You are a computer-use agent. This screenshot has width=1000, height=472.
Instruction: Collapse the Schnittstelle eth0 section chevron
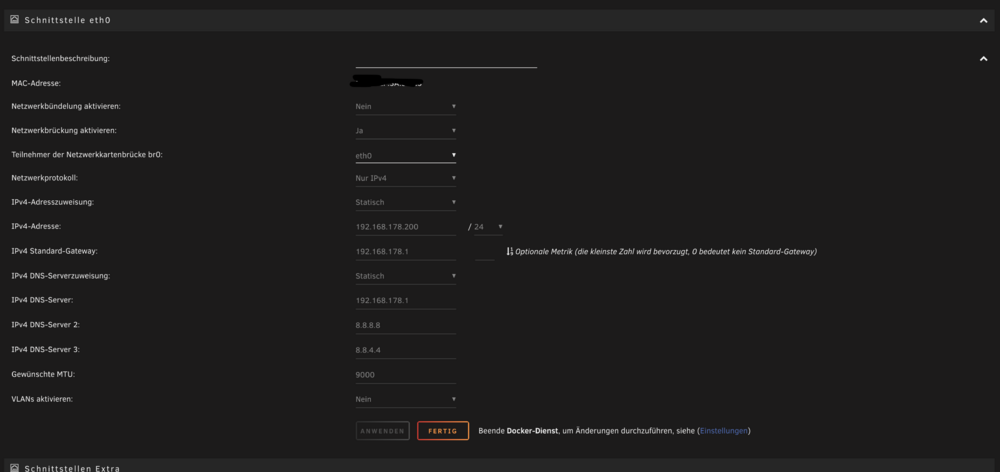(x=983, y=20)
